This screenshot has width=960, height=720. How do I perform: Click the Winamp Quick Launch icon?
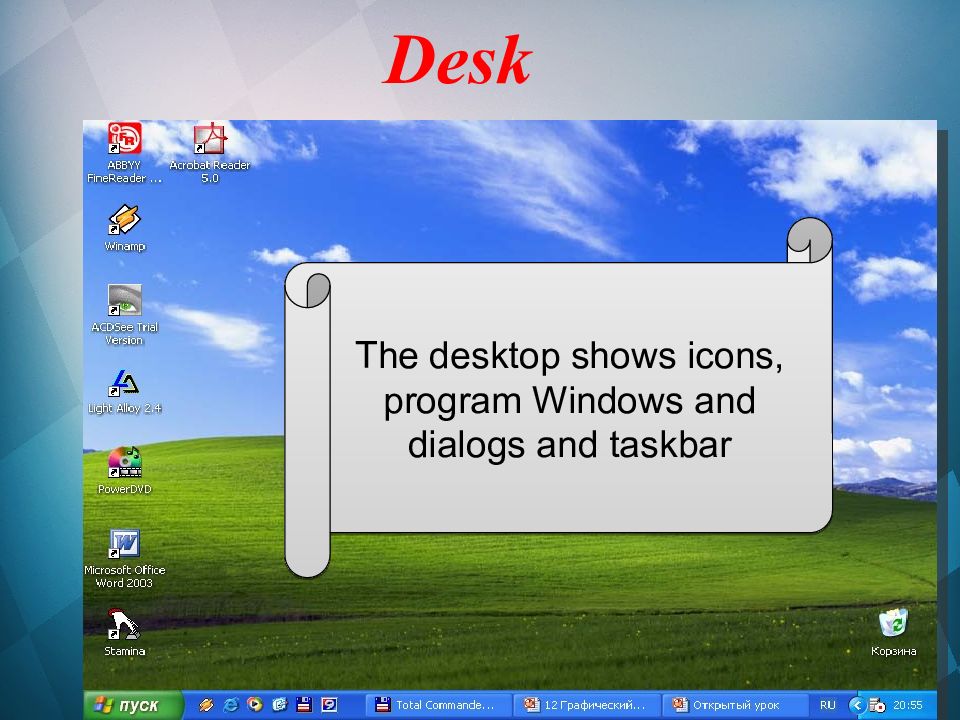(x=205, y=705)
